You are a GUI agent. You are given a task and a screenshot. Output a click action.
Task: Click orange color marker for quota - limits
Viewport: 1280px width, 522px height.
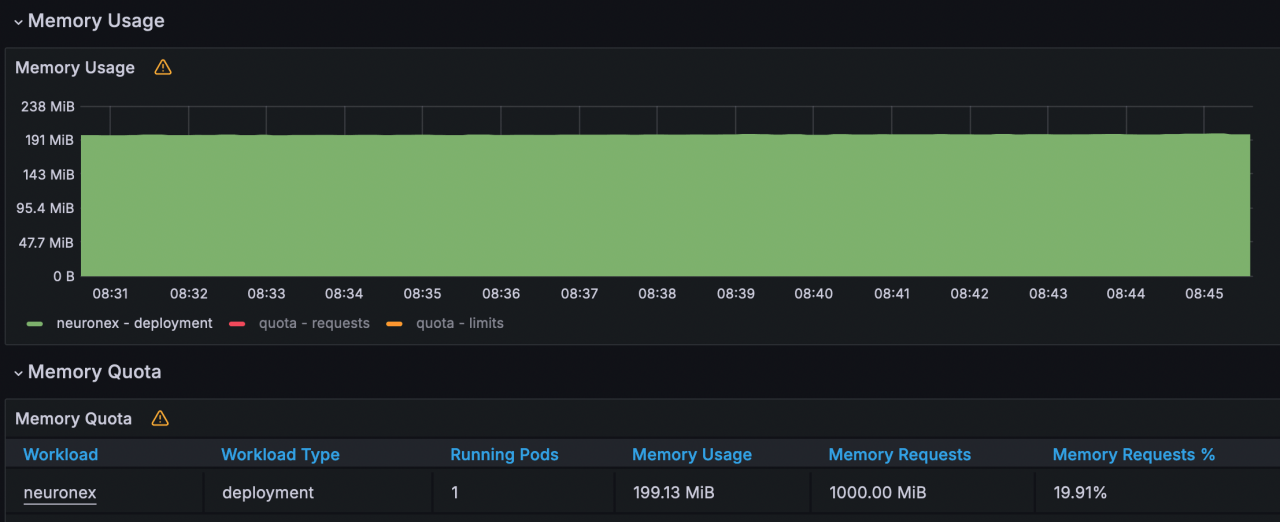pos(394,324)
